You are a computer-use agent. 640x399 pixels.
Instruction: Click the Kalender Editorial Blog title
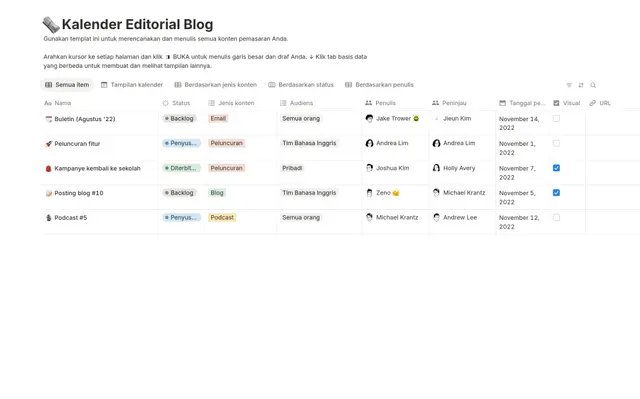coord(137,24)
